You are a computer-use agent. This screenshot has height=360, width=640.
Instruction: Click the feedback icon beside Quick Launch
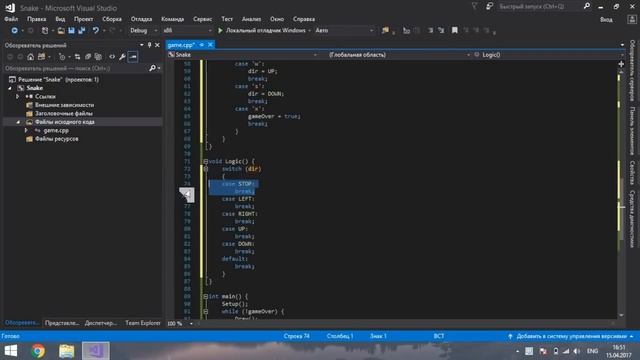click(489, 7)
